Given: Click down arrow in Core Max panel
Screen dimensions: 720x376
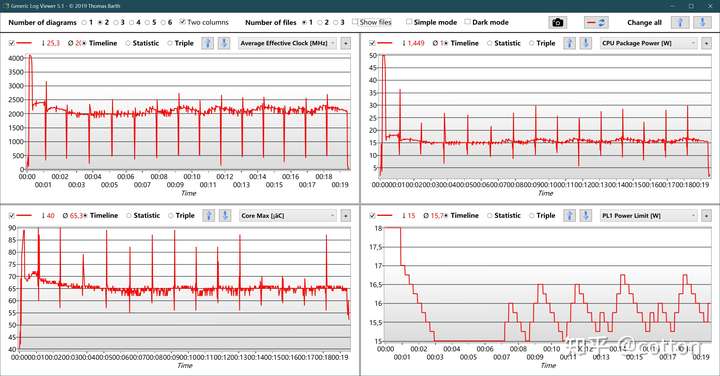Looking at the screenshot, I should [x=225, y=215].
